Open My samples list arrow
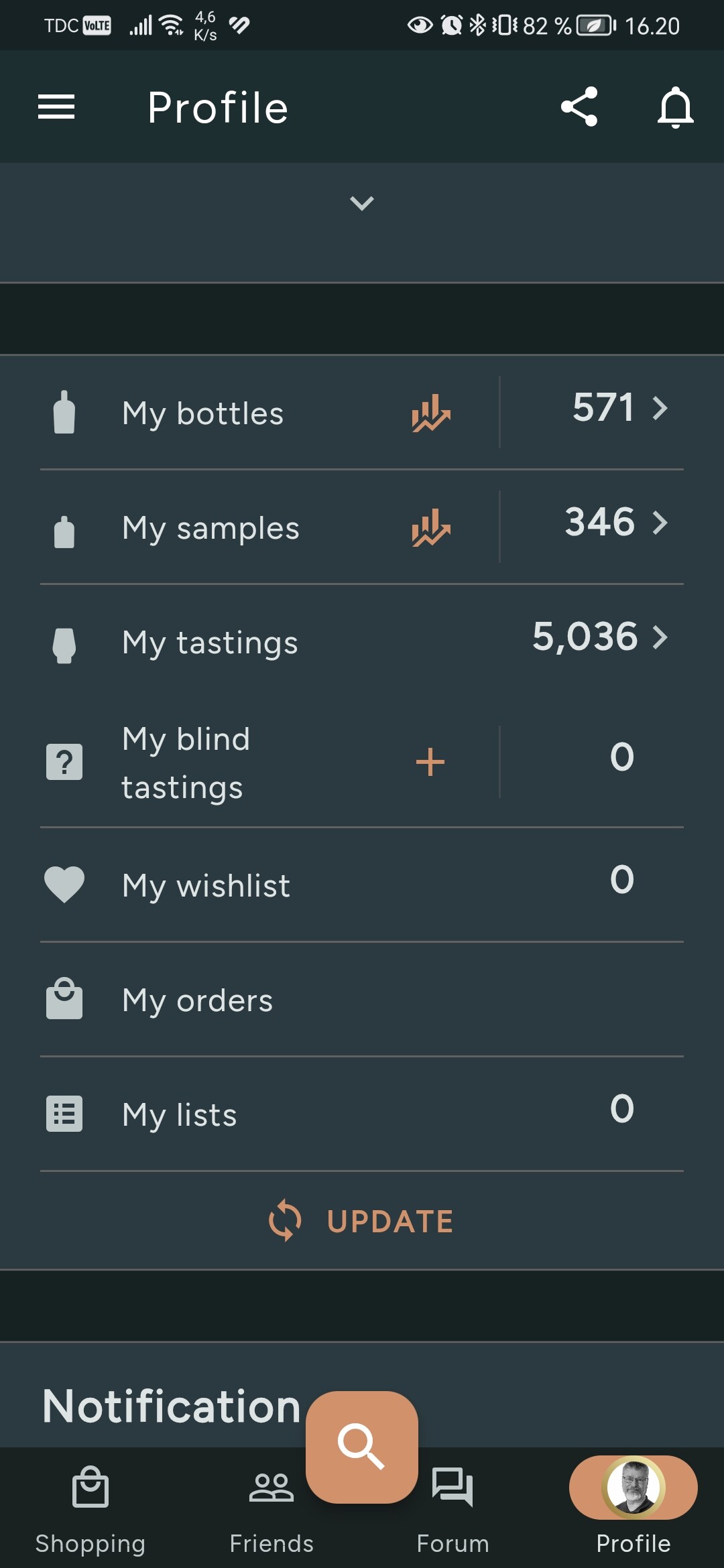Screen dimensions: 724x1568 pyautogui.click(x=660, y=523)
